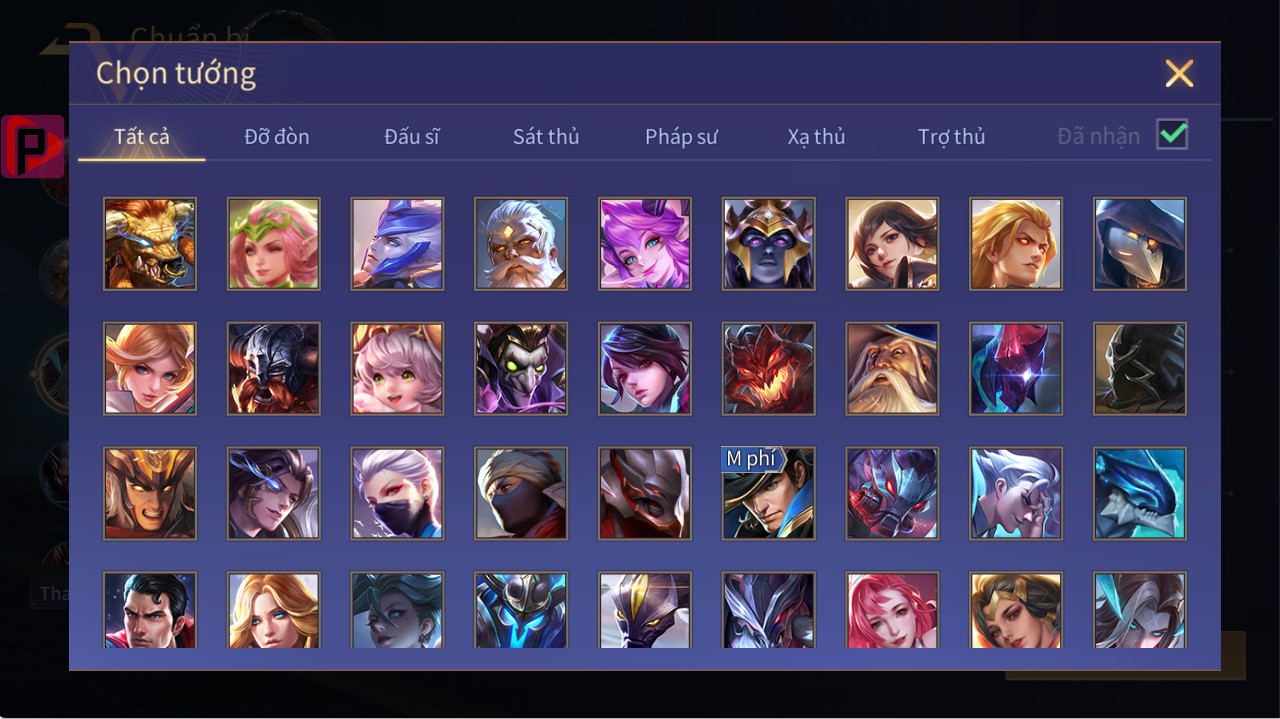The height and width of the screenshot is (719, 1280).
Task: Select the Superman hero portrait
Action: pos(150,610)
